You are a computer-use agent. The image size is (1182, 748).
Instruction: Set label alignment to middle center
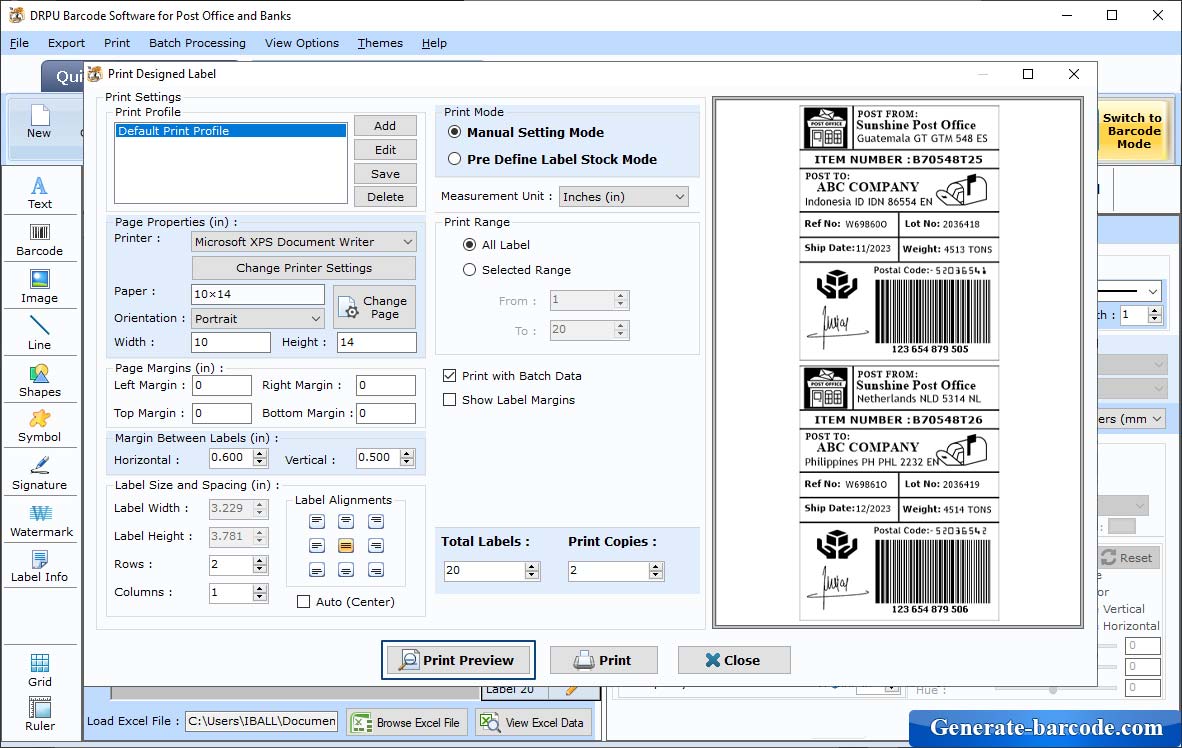(x=346, y=545)
